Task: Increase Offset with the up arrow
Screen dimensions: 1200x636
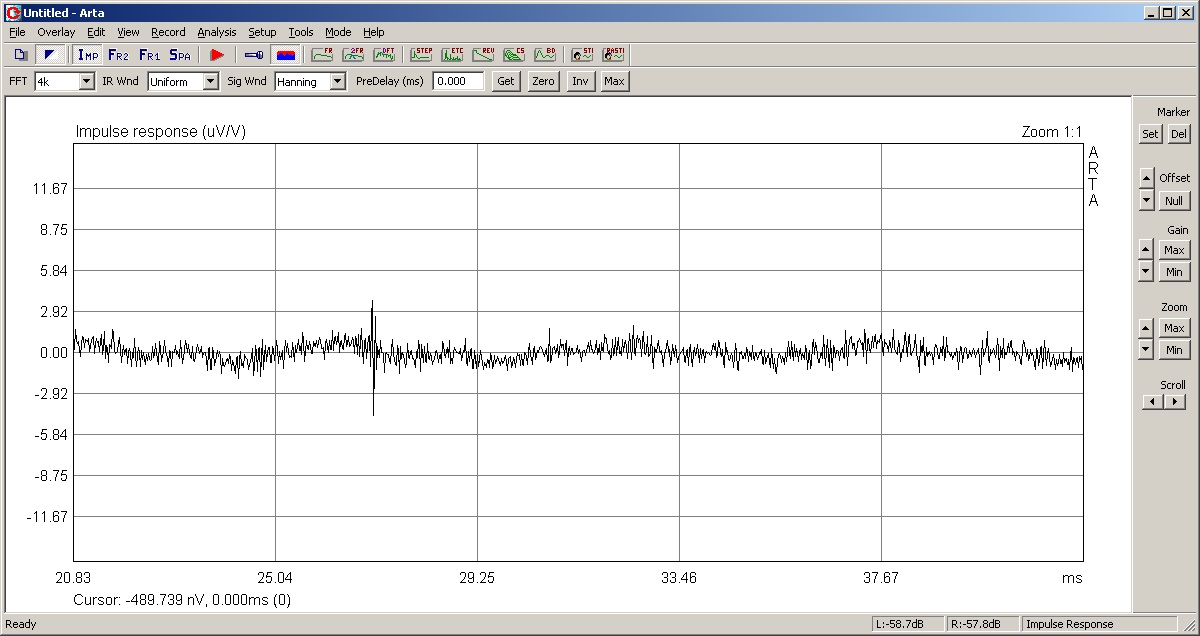Action: tap(1146, 177)
